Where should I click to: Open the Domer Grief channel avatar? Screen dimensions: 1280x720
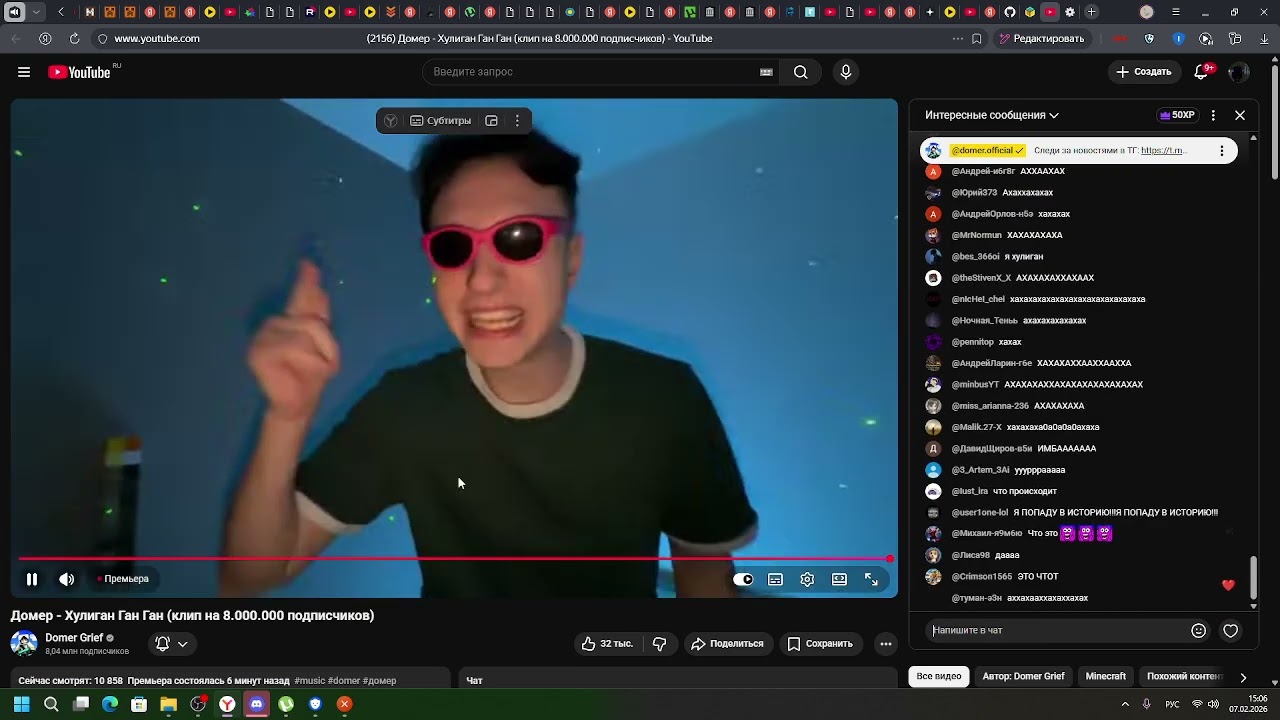(24, 643)
